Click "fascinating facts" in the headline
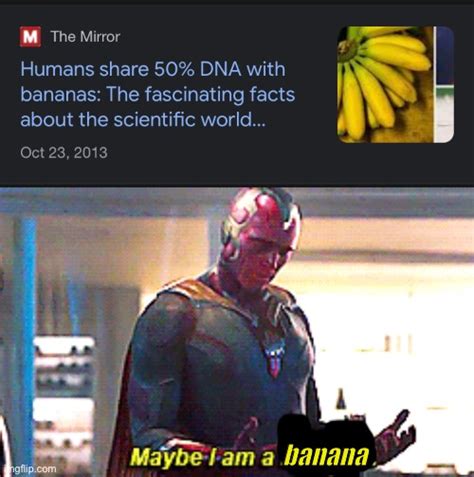 click(220, 95)
